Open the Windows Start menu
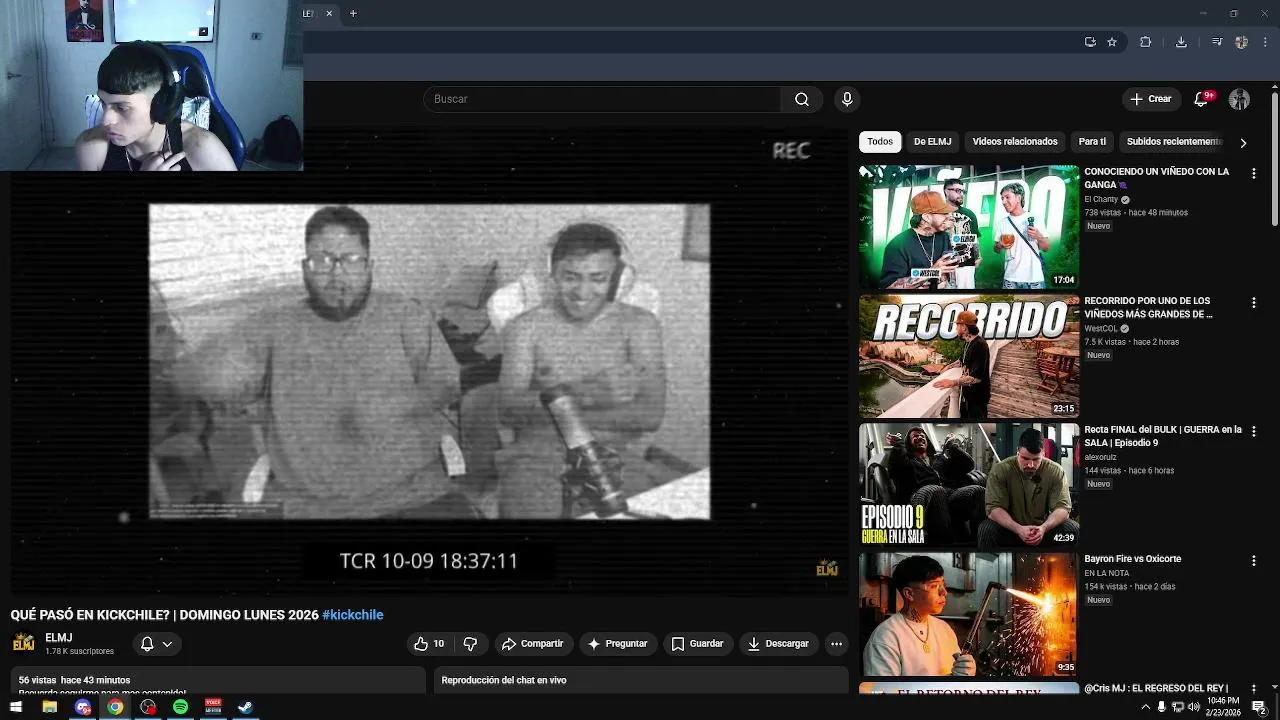1280x720 pixels. [16, 707]
